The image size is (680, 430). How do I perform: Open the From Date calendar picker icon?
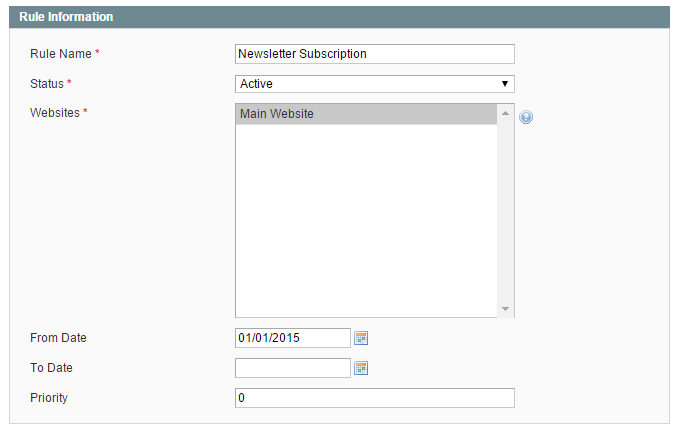(361, 338)
